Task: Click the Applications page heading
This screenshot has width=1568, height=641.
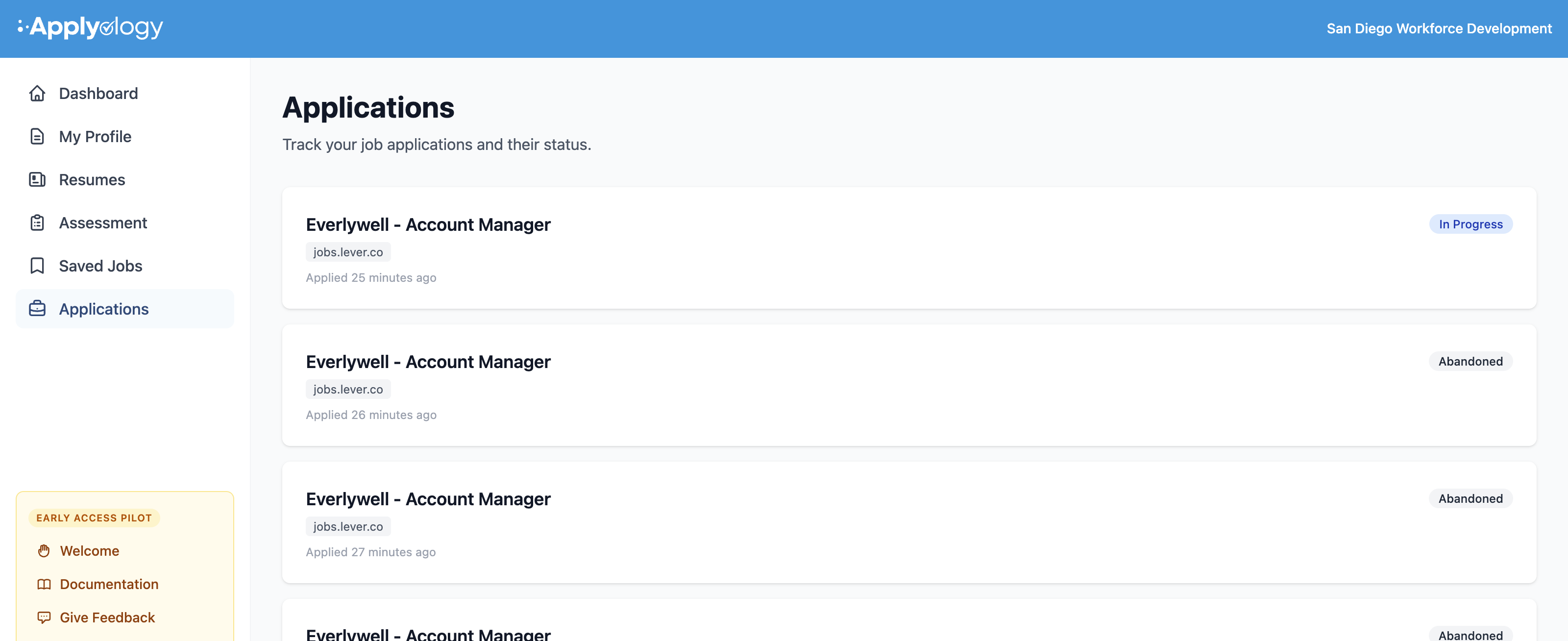Action: 368,108
